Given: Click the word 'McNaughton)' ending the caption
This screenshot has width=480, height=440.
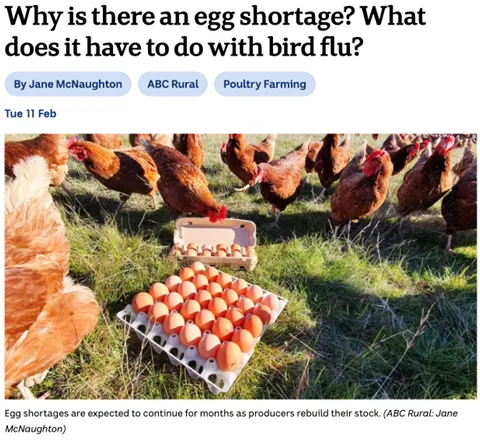Looking at the screenshot, I should 35,428.
